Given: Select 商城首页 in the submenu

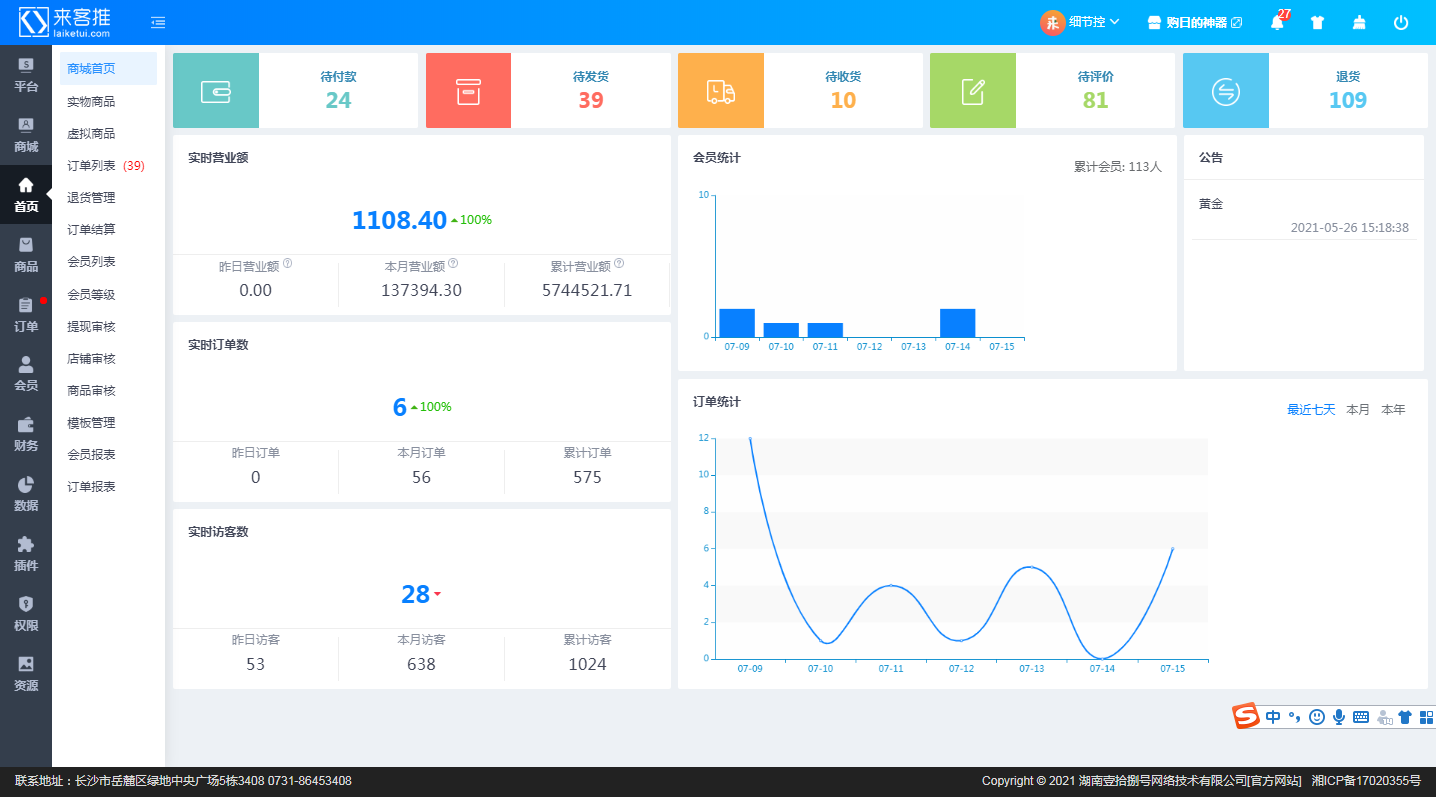Looking at the screenshot, I should point(108,69).
